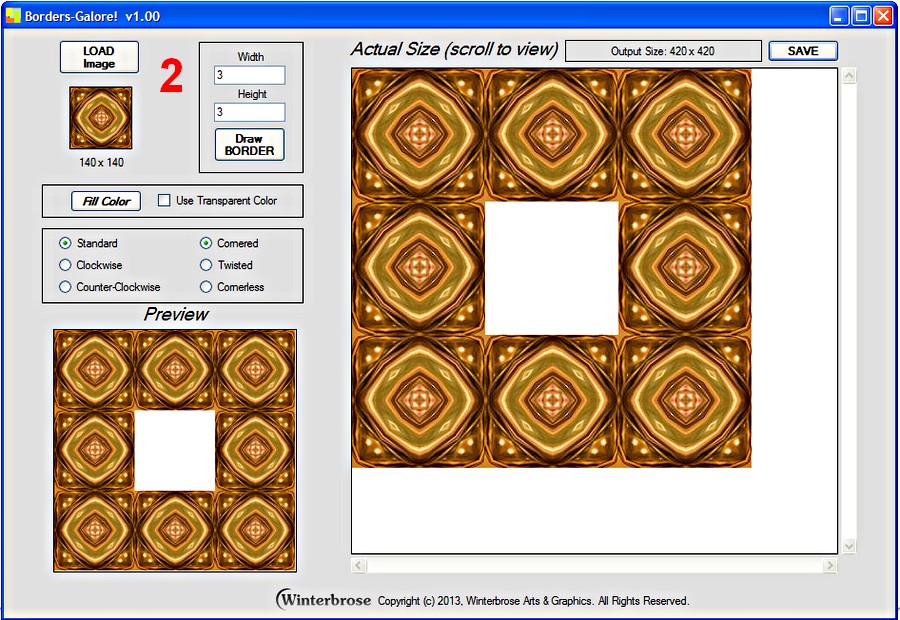Image resolution: width=900 pixels, height=620 pixels.
Task: Click the vertical scrollbar down arrow
Action: click(849, 546)
